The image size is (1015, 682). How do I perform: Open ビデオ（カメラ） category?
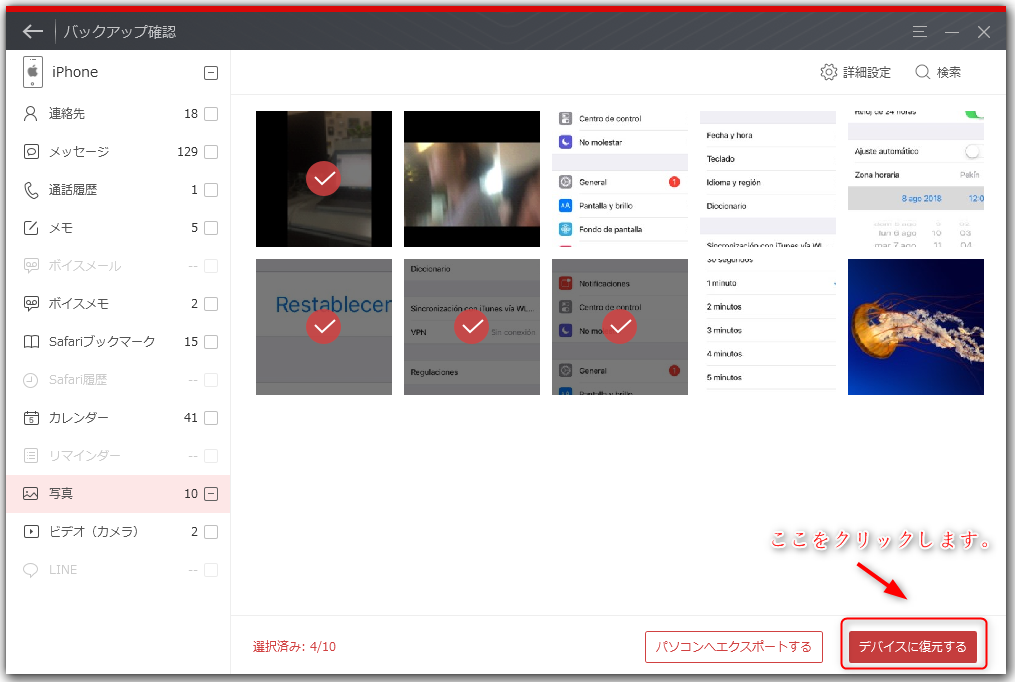click(118, 532)
